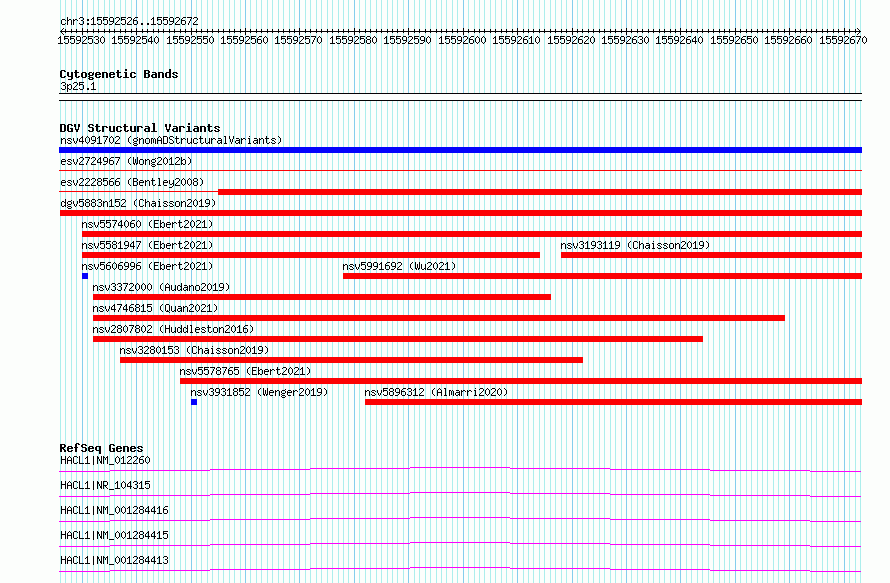This screenshot has width=890, height=583.
Task: Open variant nsv3372000 (Audano2019)
Action: pos(161,287)
